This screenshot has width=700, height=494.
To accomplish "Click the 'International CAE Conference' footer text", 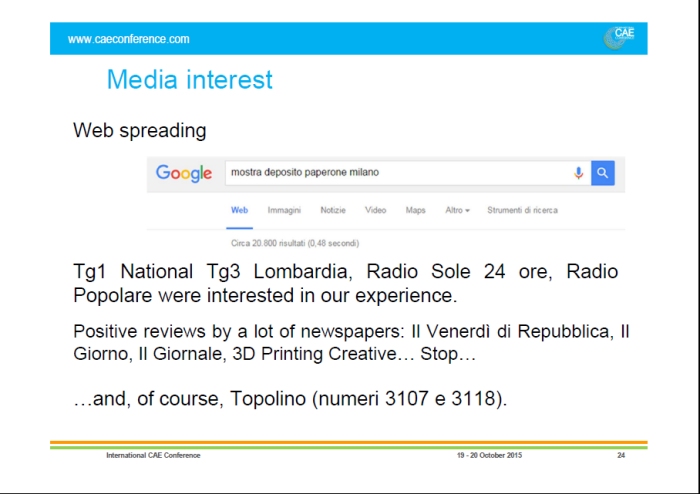I will pos(153,455).
